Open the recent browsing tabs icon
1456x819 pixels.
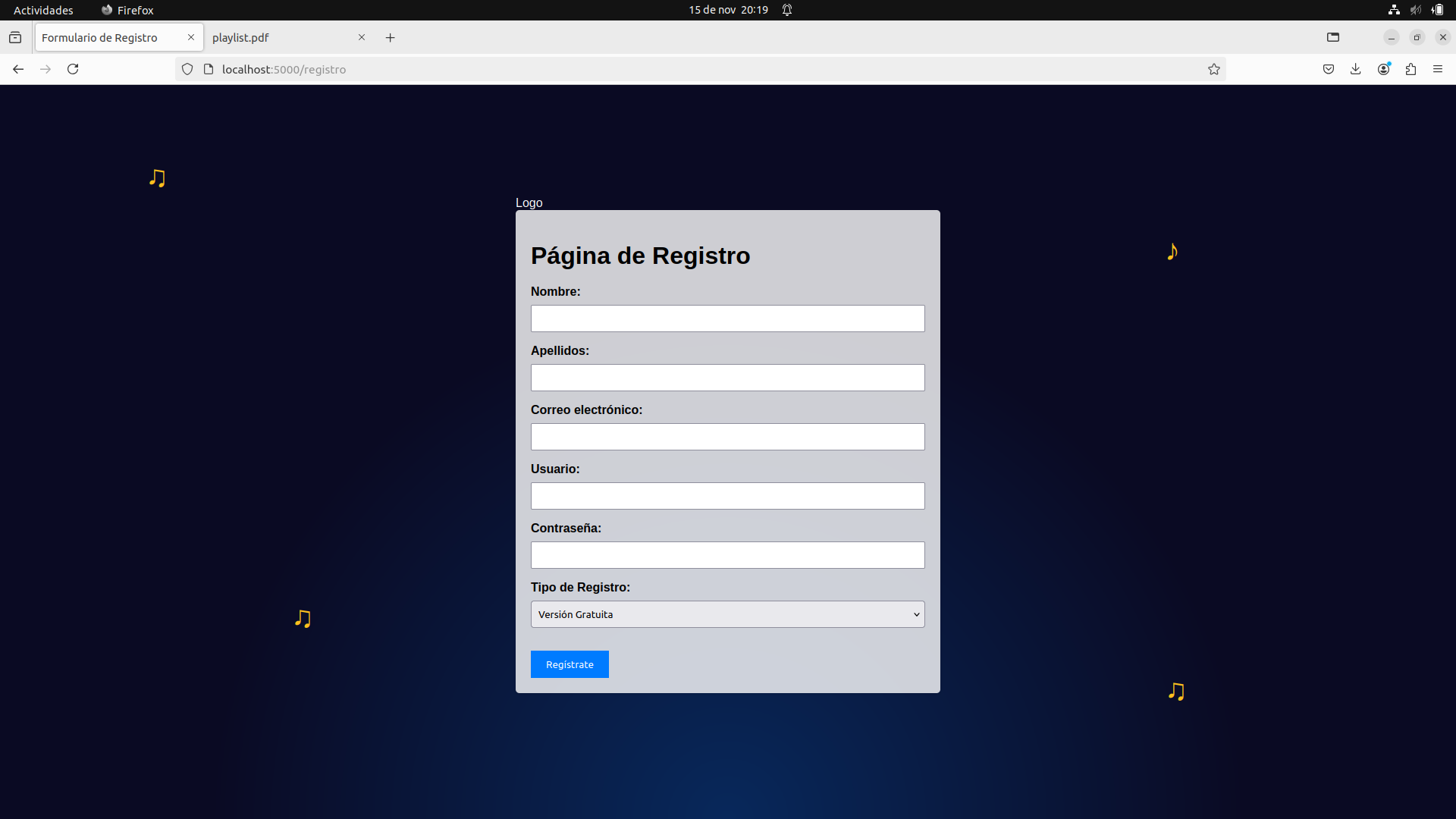pos(15,37)
